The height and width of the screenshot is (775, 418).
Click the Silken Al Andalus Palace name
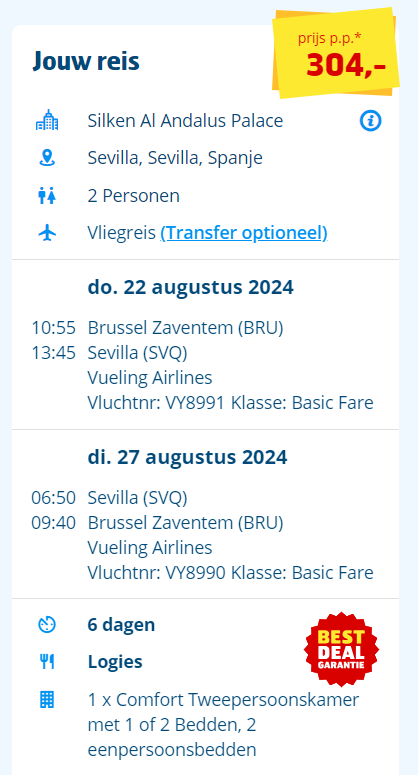click(185, 121)
